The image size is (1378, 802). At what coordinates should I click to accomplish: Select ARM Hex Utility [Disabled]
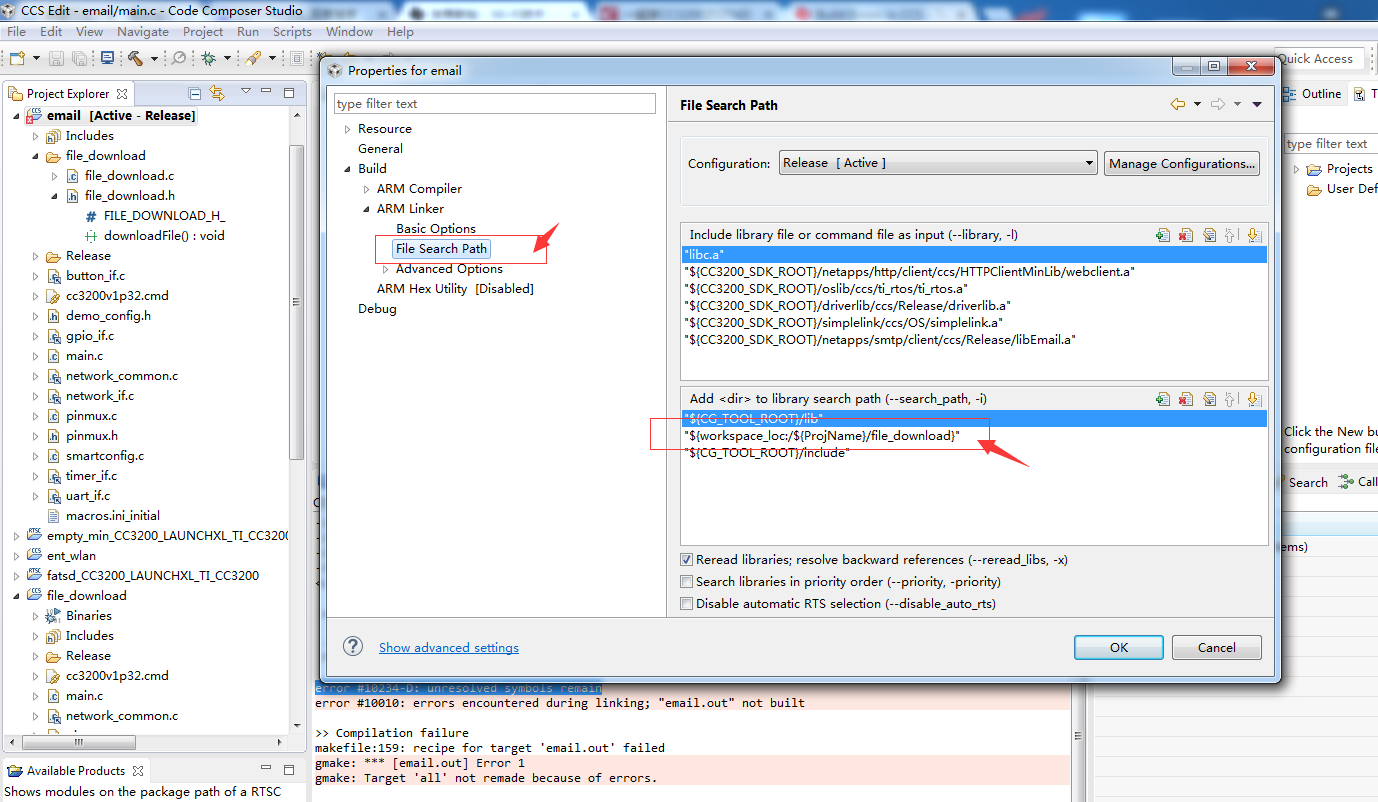[x=455, y=289]
